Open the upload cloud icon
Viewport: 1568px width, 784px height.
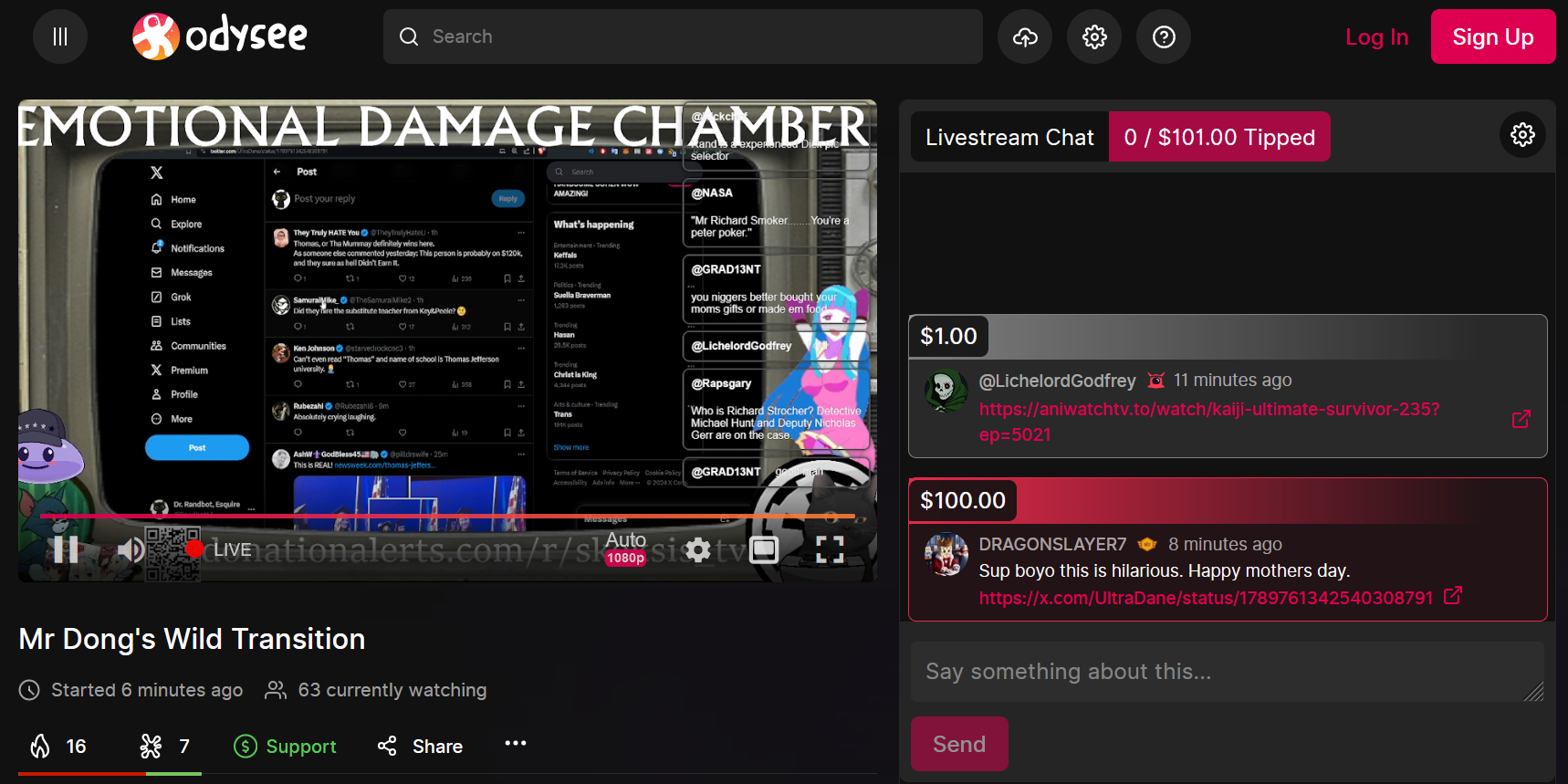tap(1025, 37)
